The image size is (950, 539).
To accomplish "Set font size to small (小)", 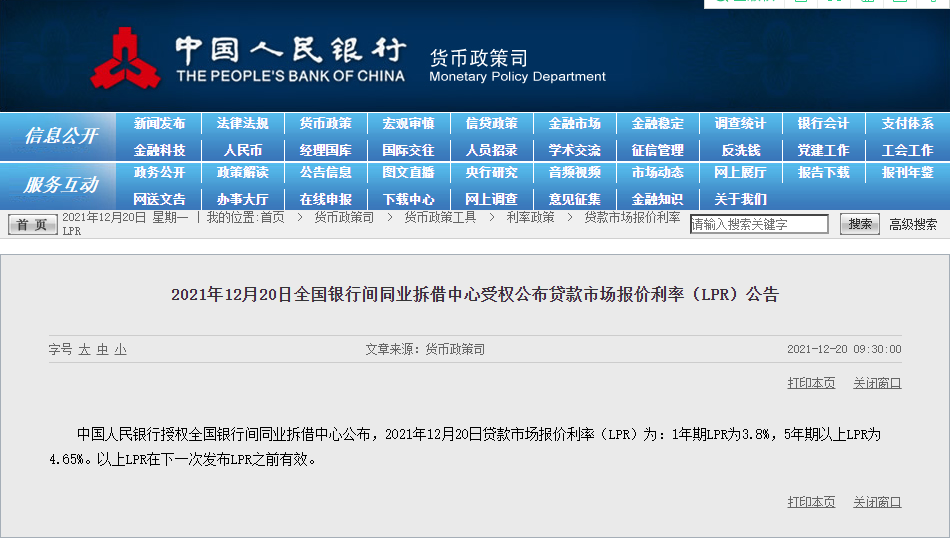I will [x=120, y=349].
